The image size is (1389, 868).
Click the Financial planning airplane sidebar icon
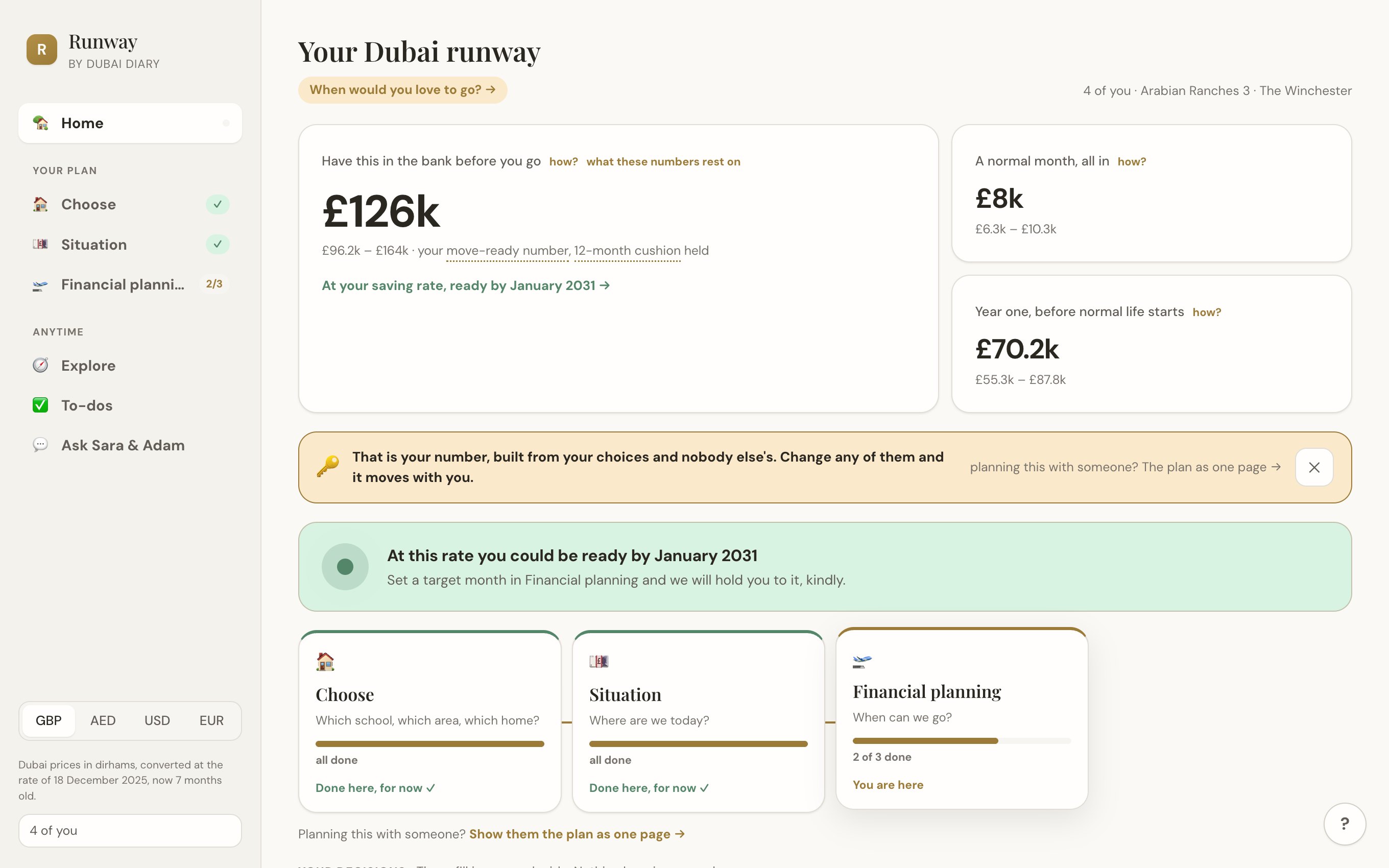point(40,285)
